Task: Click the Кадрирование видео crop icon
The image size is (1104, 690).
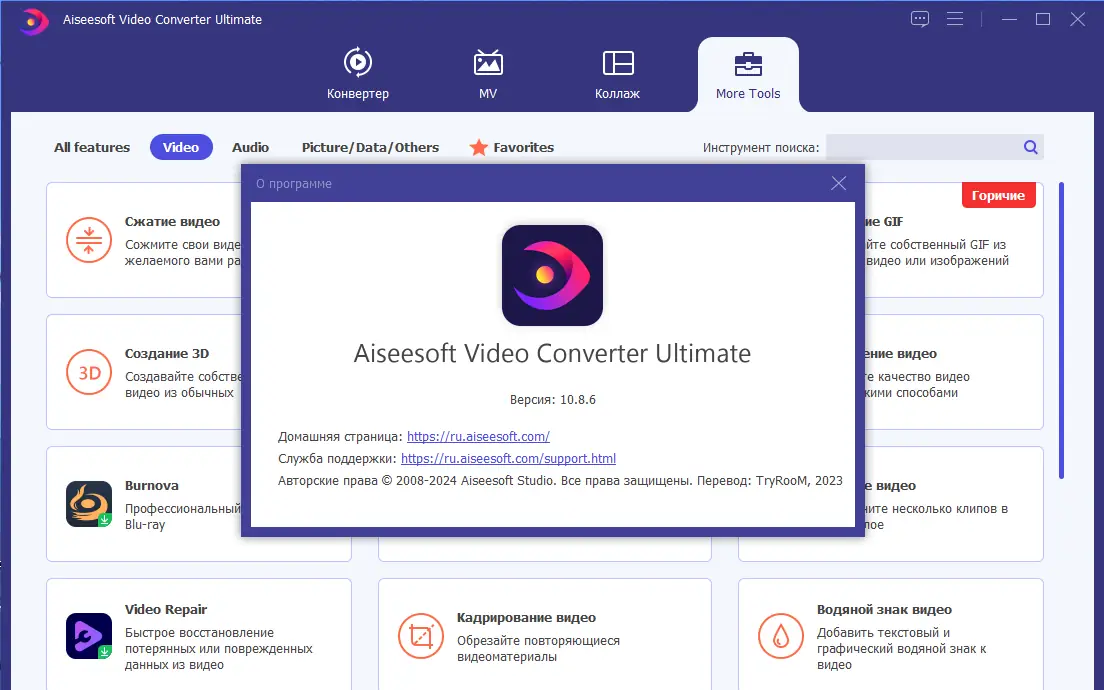Action: coord(421,636)
